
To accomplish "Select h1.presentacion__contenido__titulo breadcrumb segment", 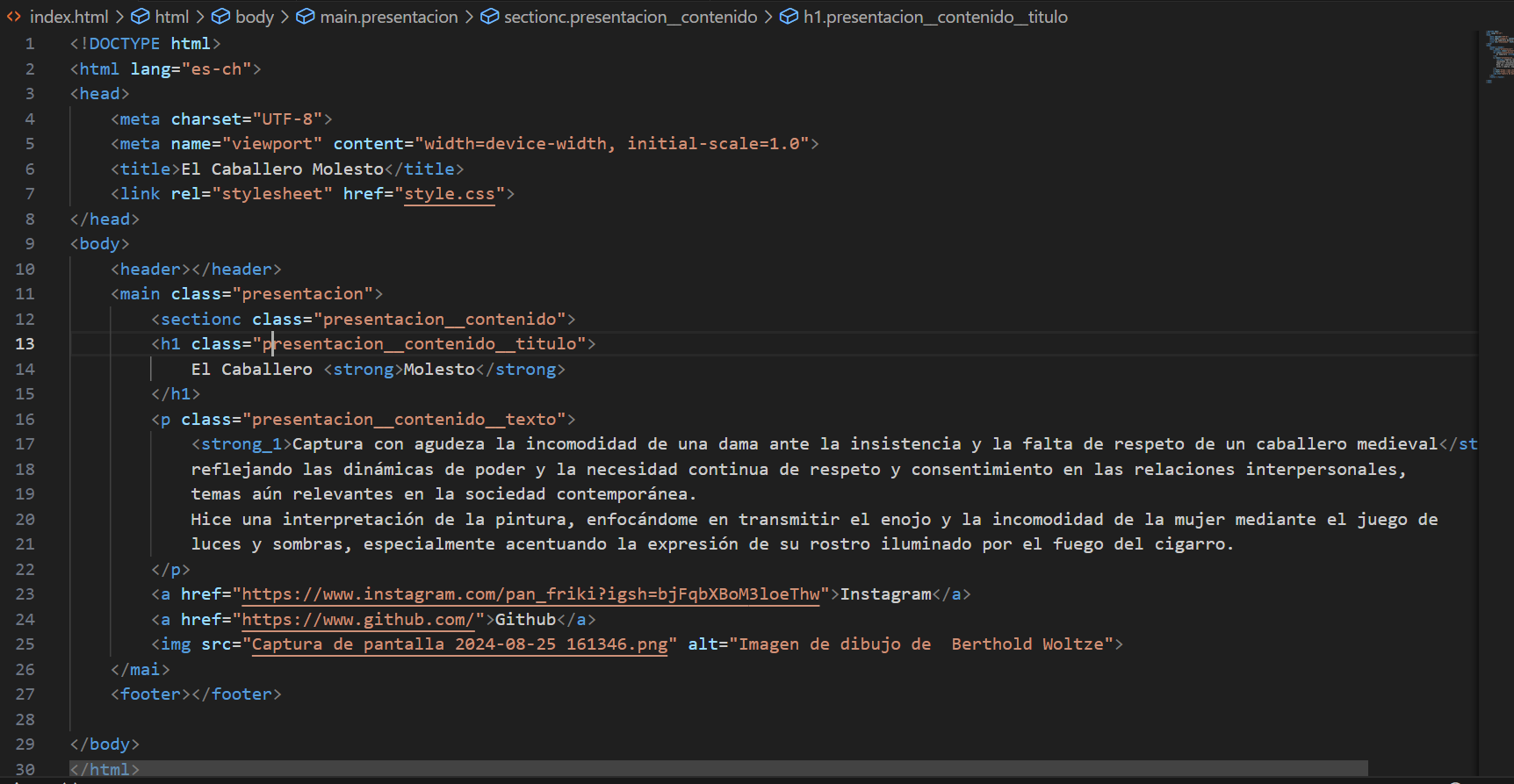I will point(935,17).
